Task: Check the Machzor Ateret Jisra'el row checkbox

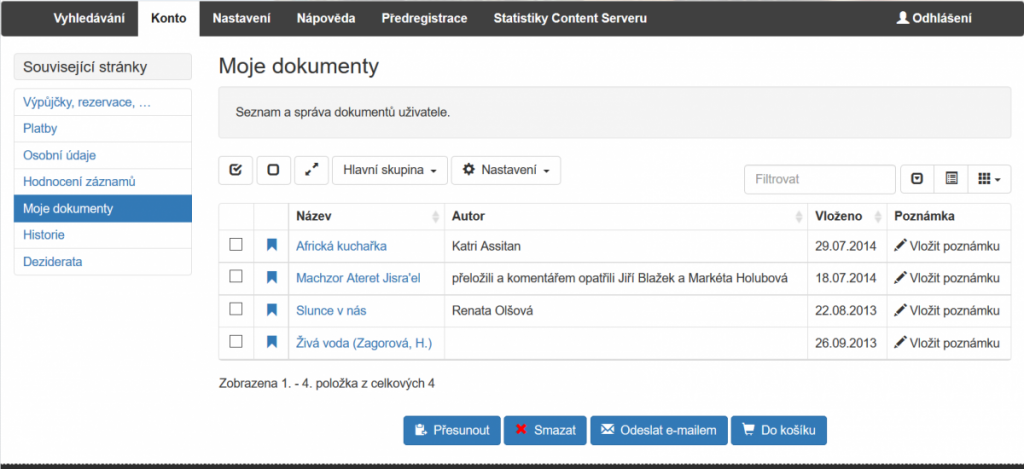Action: coord(236,277)
